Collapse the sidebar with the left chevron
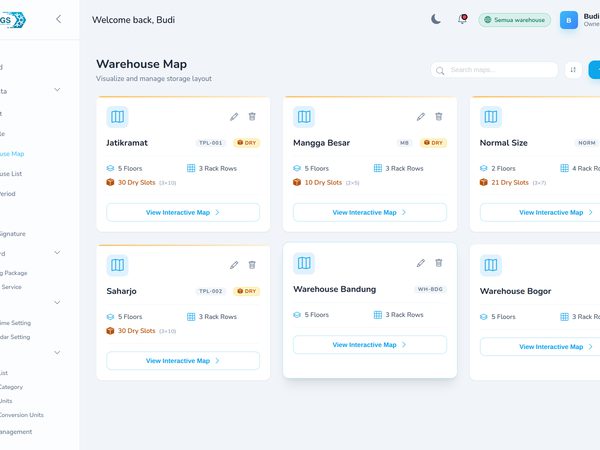The height and width of the screenshot is (450, 600). (x=59, y=19)
